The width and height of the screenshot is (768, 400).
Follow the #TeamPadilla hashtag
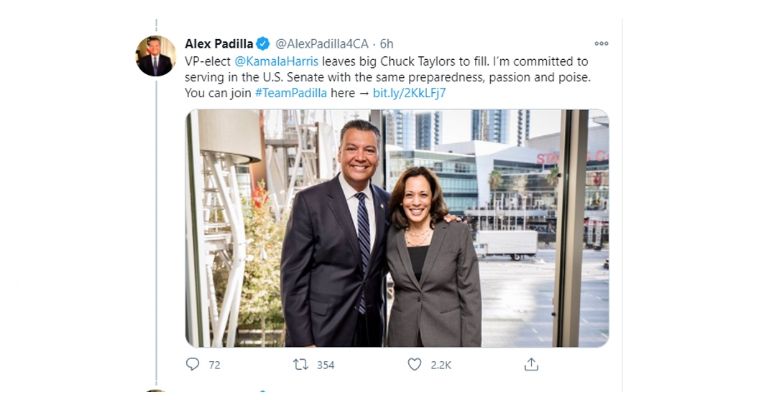pos(291,93)
